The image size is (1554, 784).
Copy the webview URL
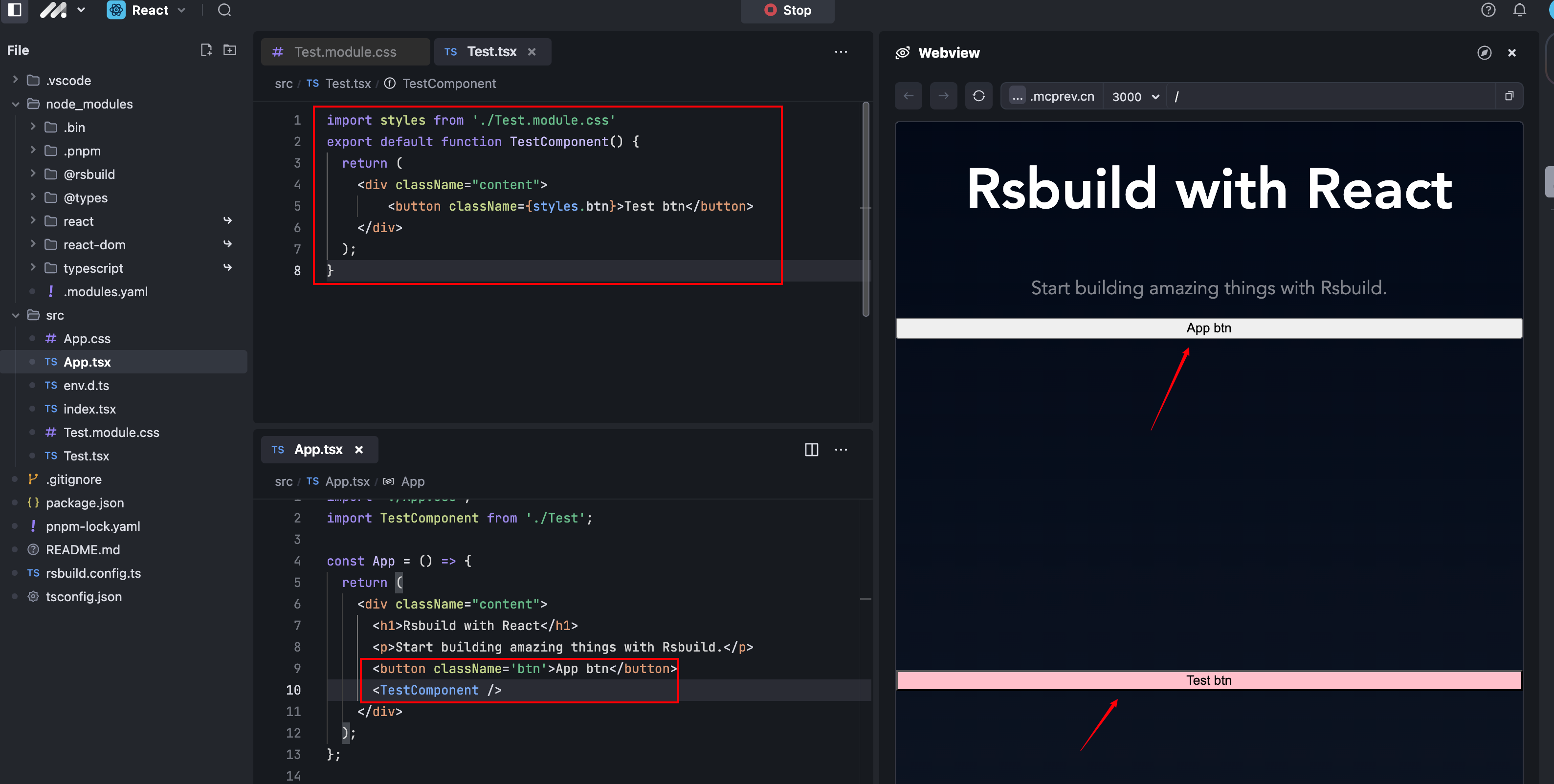point(1509,96)
